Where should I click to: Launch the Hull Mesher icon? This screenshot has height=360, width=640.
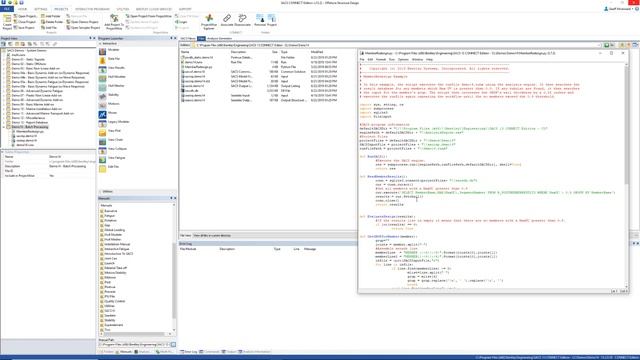pyautogui.click(x=102, y=87)
